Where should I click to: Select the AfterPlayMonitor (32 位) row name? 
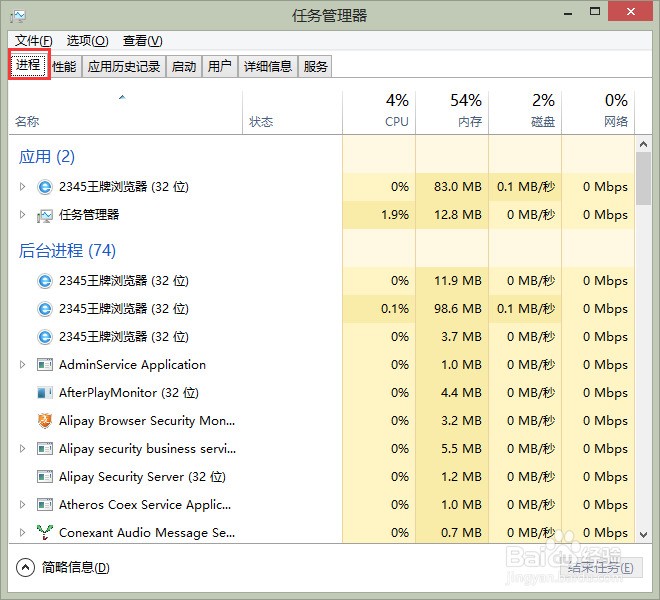click(x=129, y=393)
